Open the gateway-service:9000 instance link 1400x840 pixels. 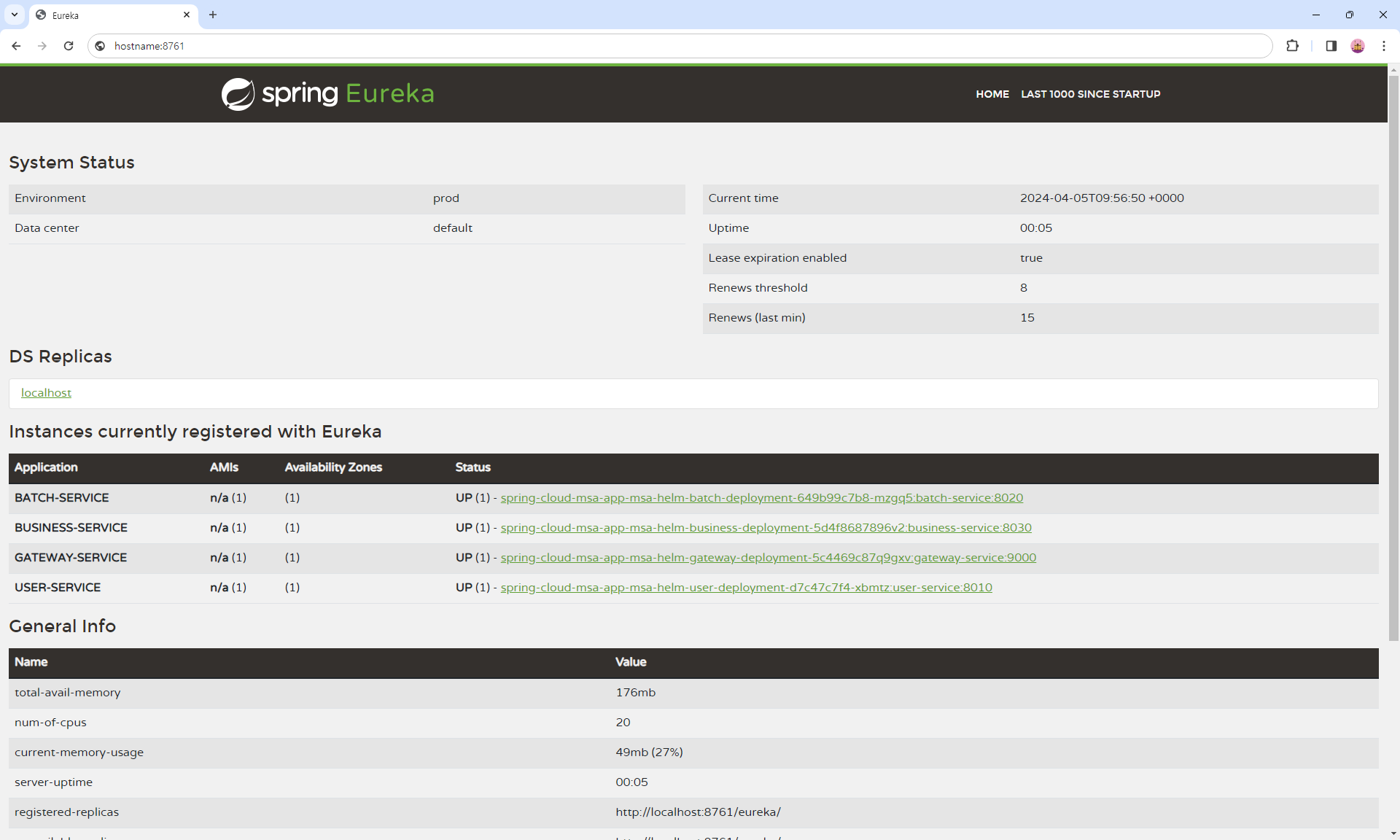(768, 558)
